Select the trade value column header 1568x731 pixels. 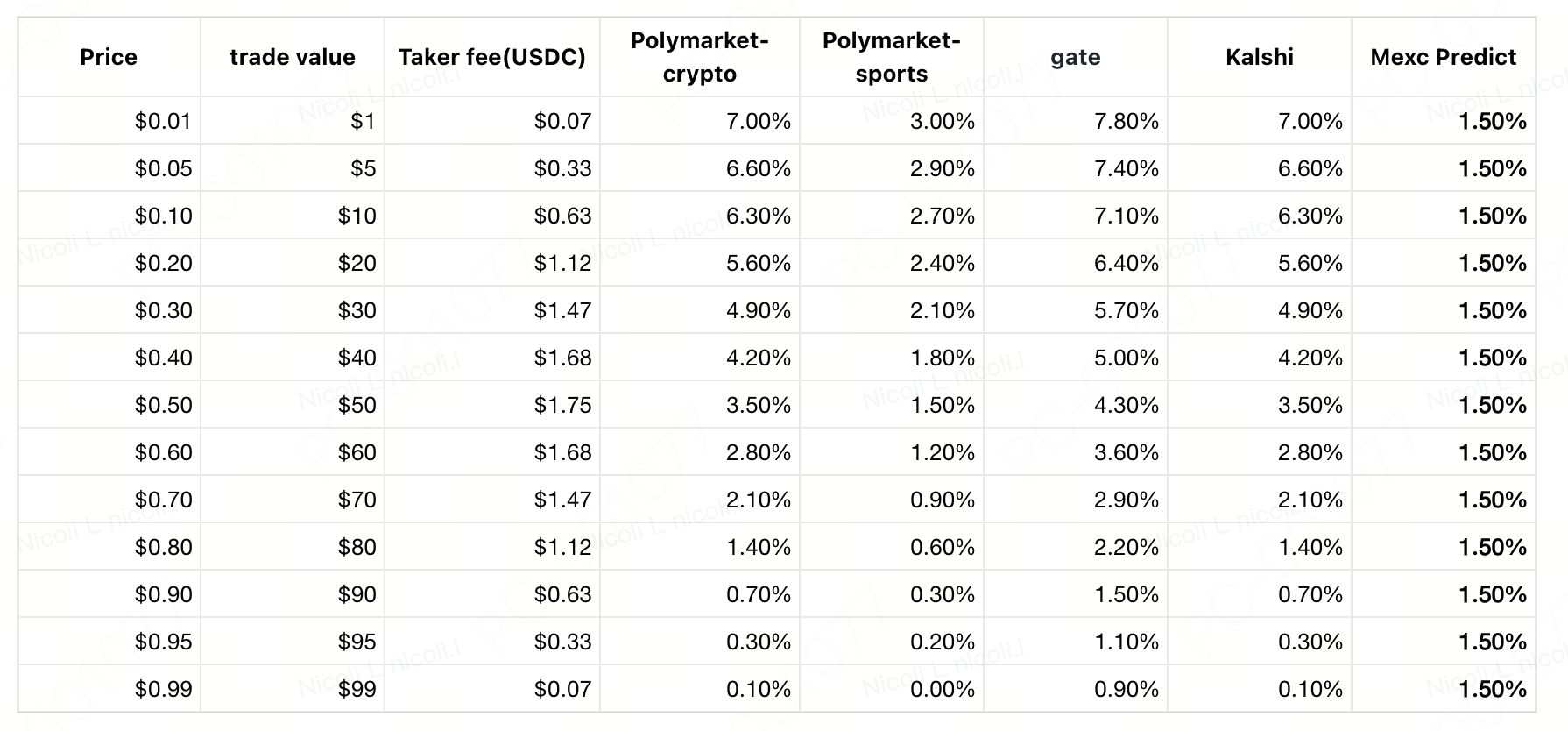(293, 57)
